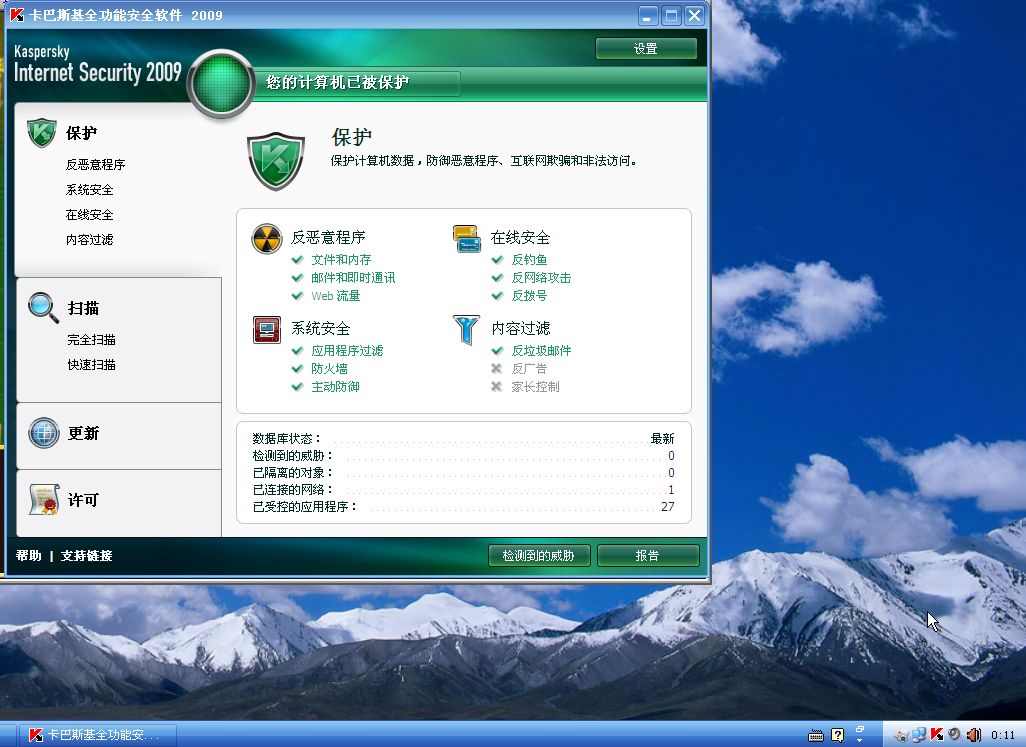
Task: Click the language bar restore icon
Action: click(860, 729)
